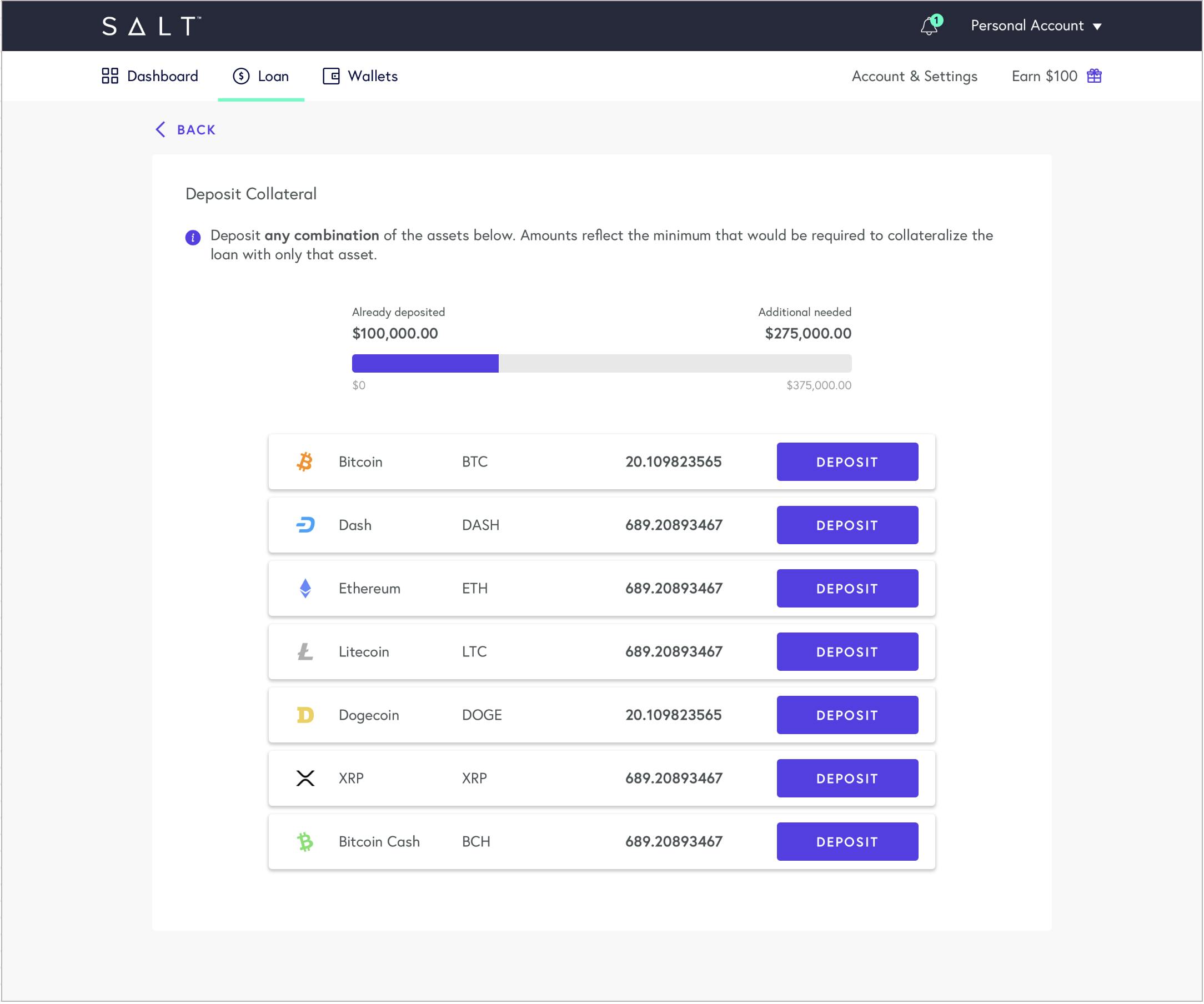
Task: Click the $375,000.00 progress maximum label
Action: tap(819, 385)
